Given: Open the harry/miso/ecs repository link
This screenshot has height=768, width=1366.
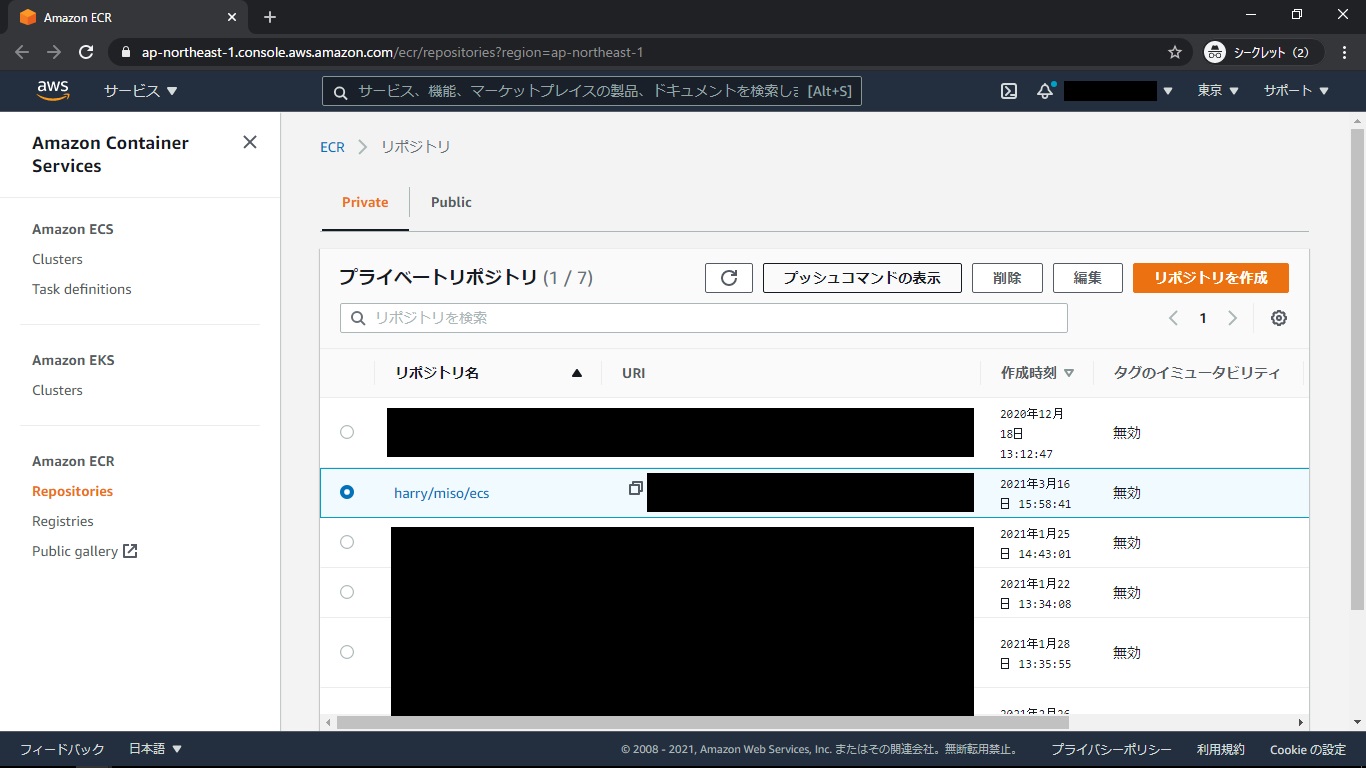Looking at the screenshot, I should click(x=442, y=493).
